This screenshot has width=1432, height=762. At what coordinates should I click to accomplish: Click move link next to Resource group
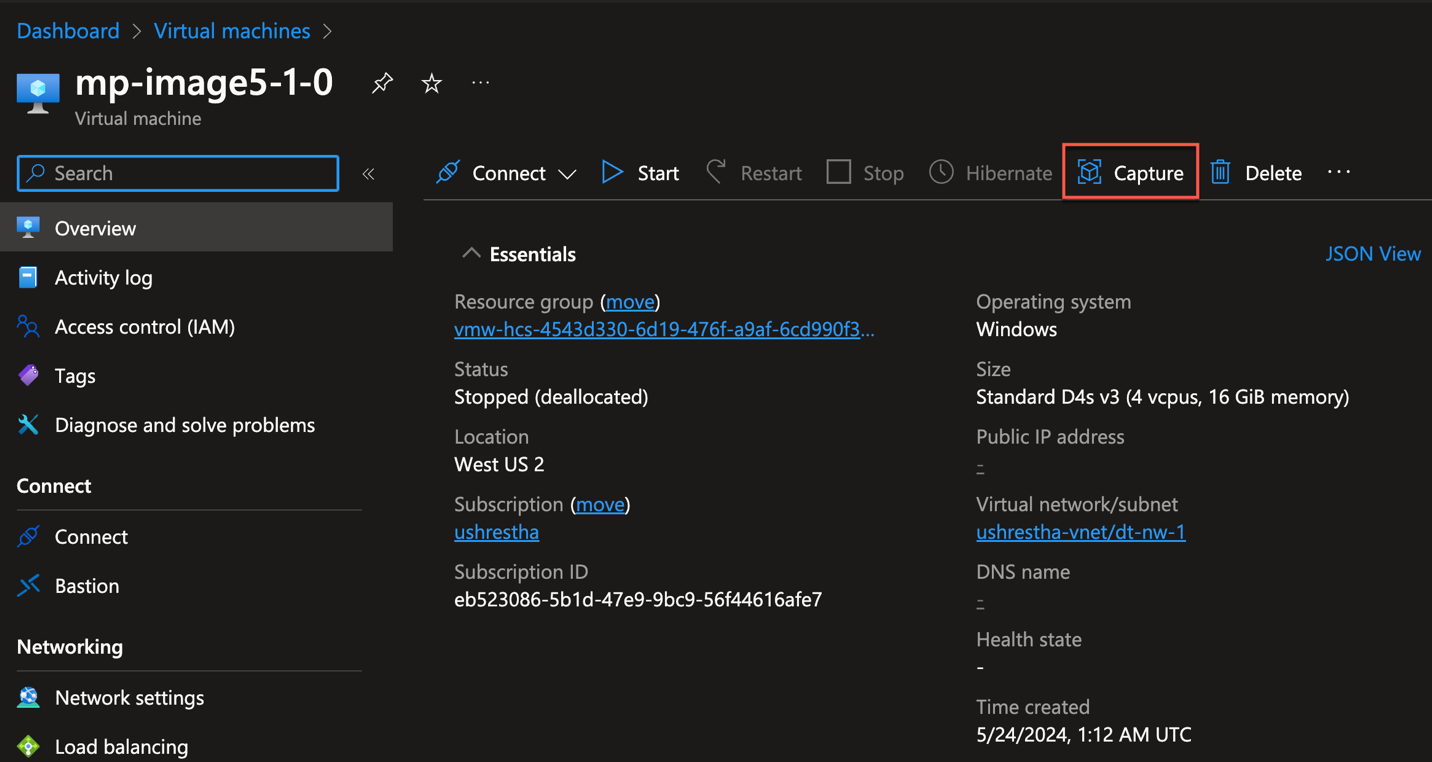[630, 302]
